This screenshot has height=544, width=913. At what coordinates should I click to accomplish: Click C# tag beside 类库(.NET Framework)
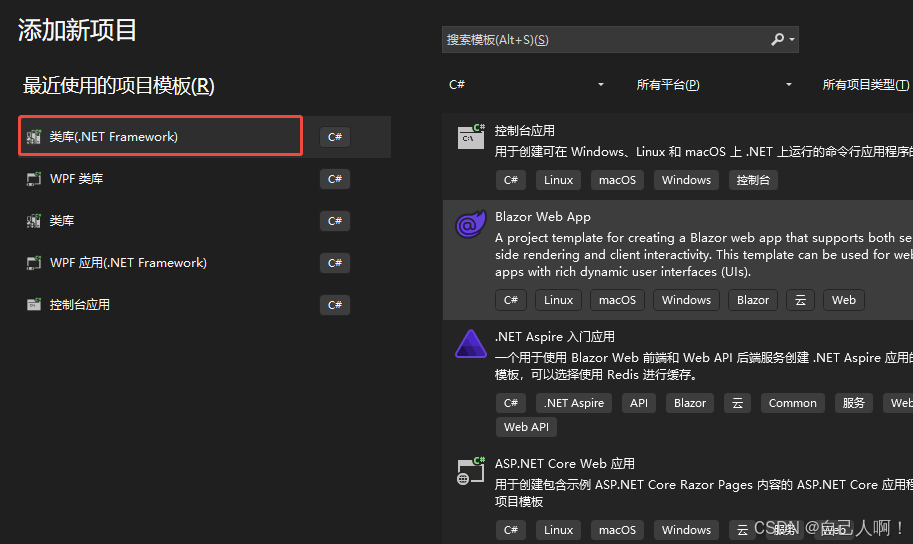335,137
